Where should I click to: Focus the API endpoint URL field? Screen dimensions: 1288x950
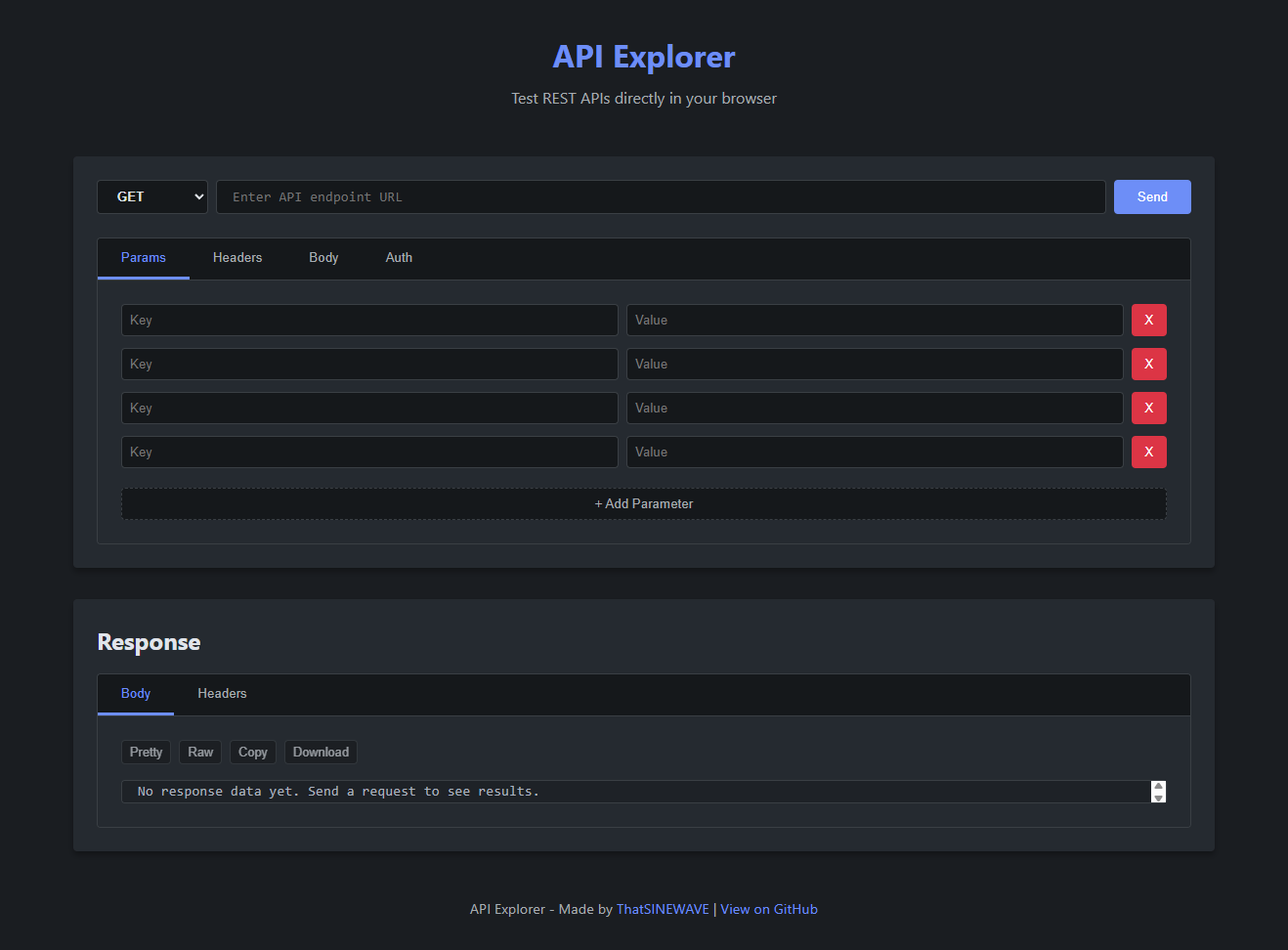point(660,196)
